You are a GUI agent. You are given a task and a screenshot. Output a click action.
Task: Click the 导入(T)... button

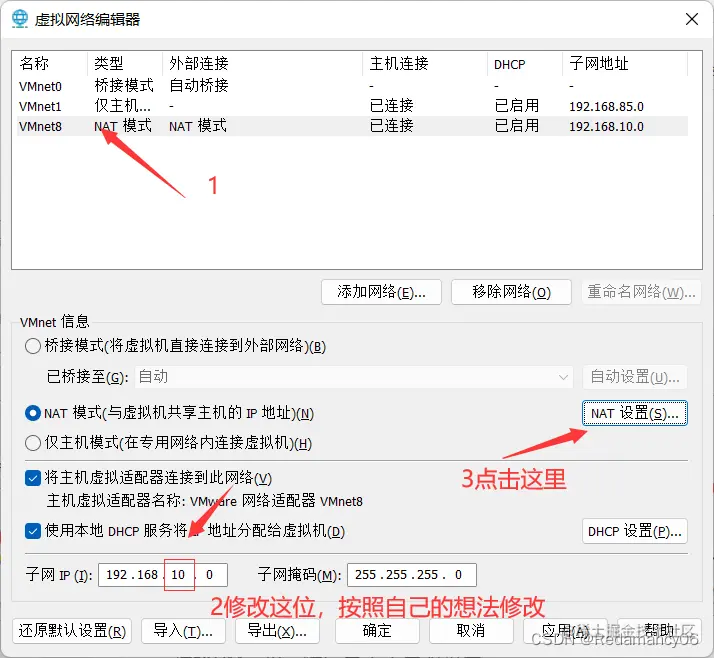pos(183,631)
